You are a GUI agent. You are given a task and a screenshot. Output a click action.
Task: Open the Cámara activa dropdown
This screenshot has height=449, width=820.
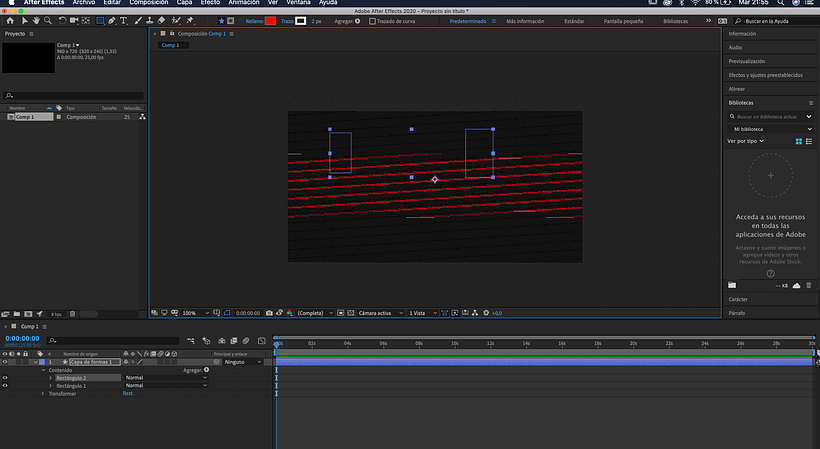point(381,313)
